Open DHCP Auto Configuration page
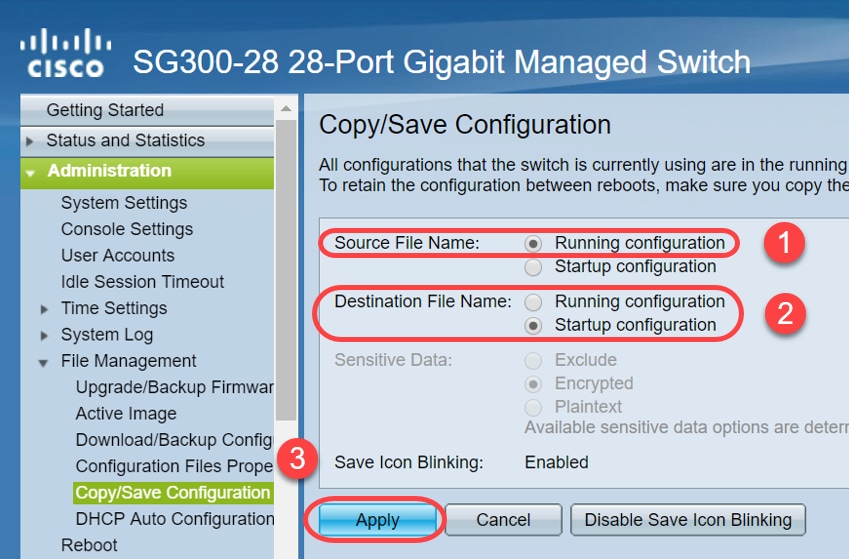The height and width of the screenshot is (559, 849). click(174, 519)
